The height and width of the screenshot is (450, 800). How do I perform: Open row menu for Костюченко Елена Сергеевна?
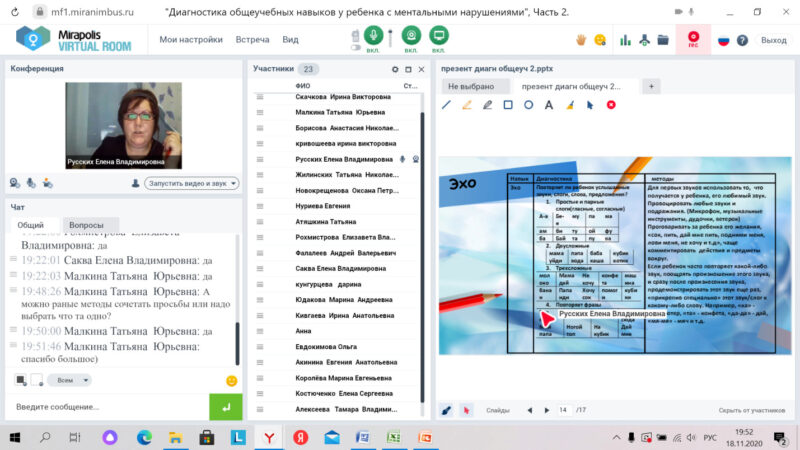260,394
